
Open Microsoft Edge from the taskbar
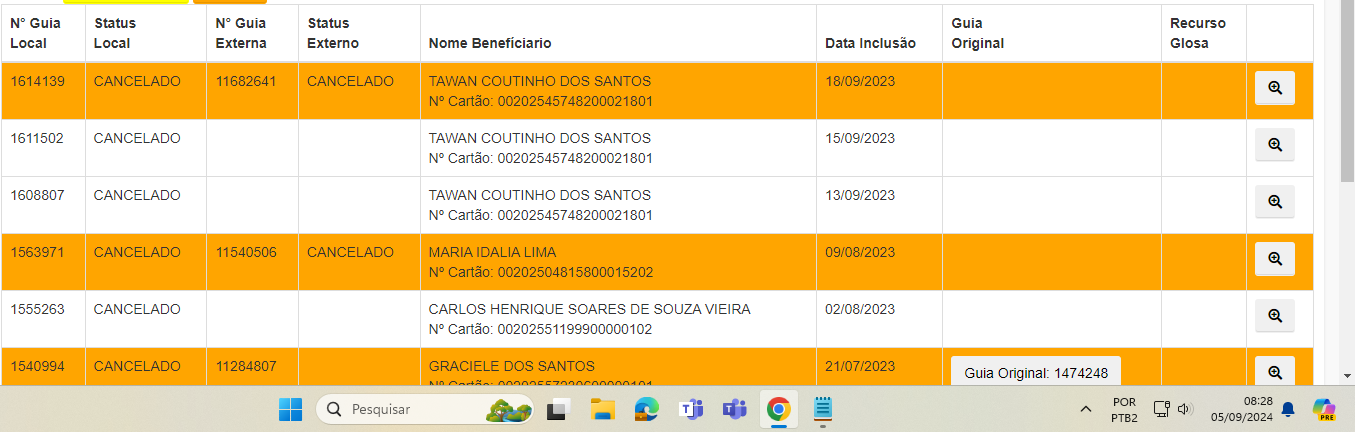[646, 409]
